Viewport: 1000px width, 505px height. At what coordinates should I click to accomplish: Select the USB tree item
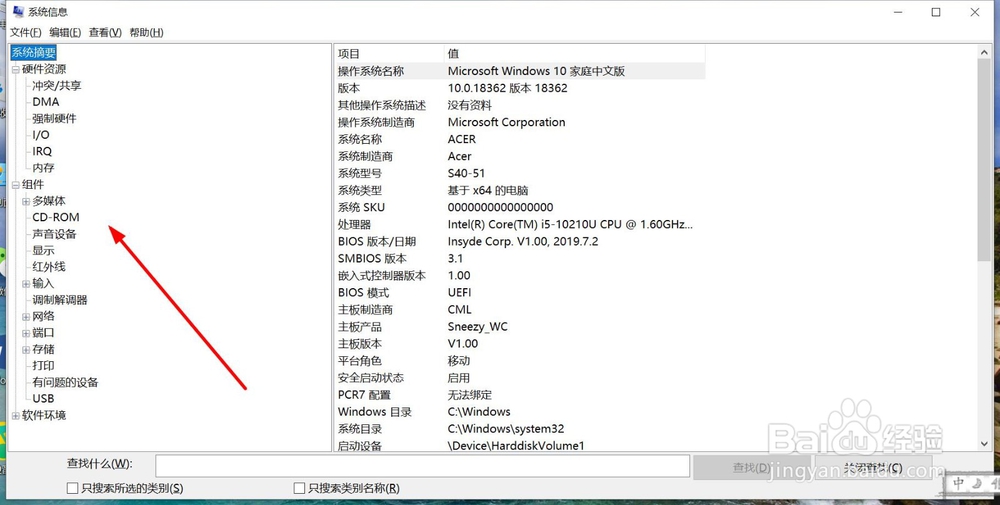coord(43,399)
